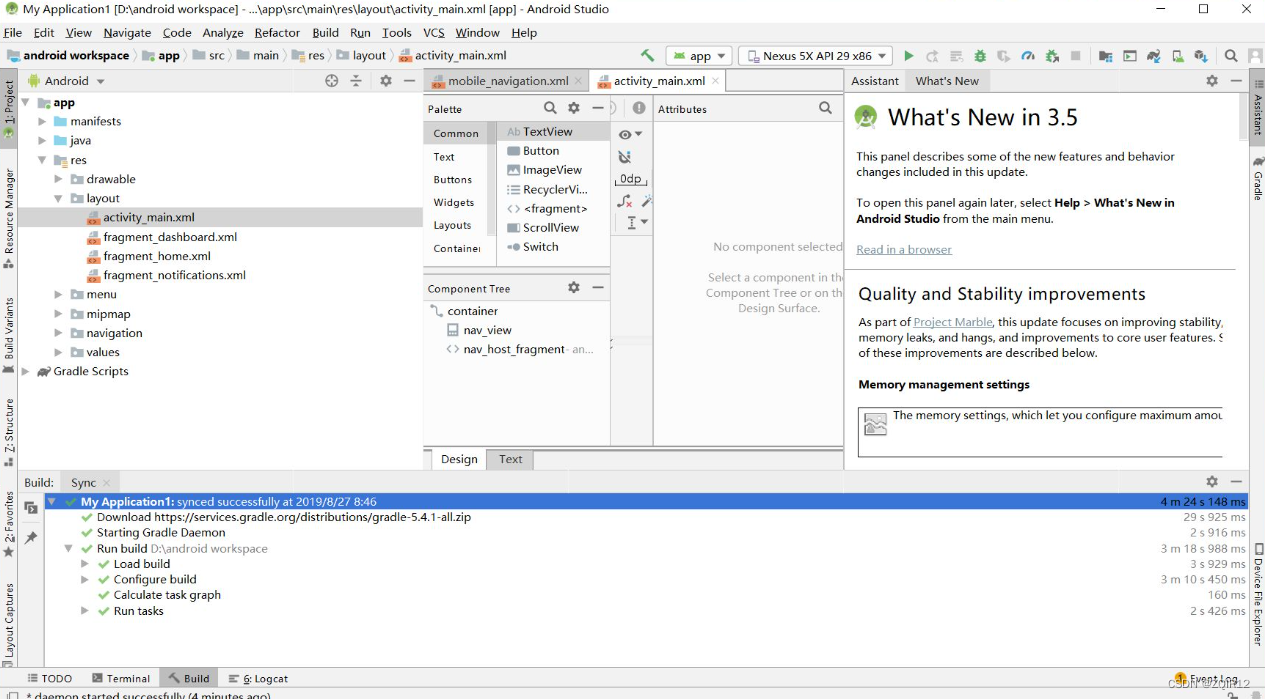
Task: Click Scroll from Source target icon in Project panel
Action: (x=332, y=81)
